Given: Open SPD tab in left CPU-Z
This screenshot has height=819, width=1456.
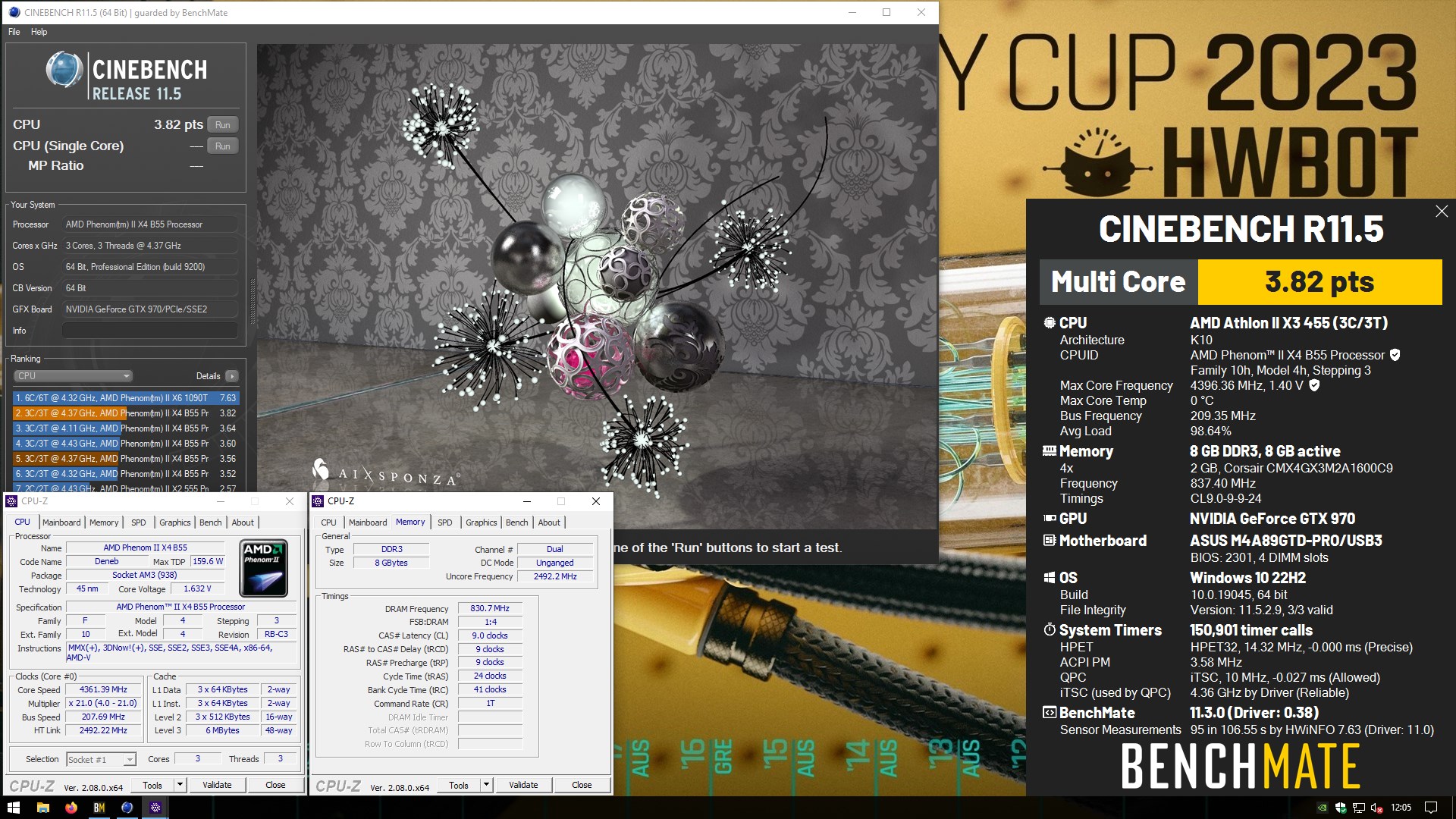Looking at the screenshot, I should [x=139, y=522].
